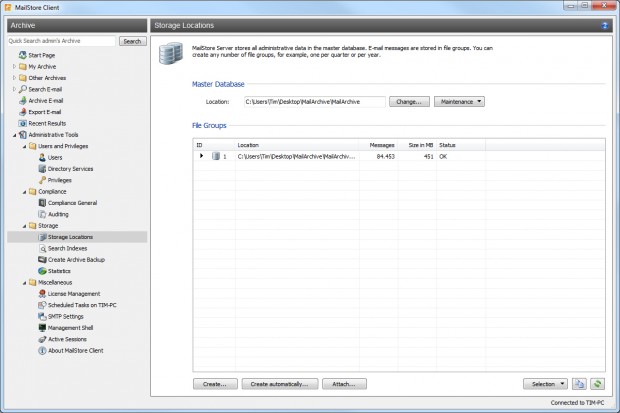Click the Administrative Tools icon

[23, 135]
